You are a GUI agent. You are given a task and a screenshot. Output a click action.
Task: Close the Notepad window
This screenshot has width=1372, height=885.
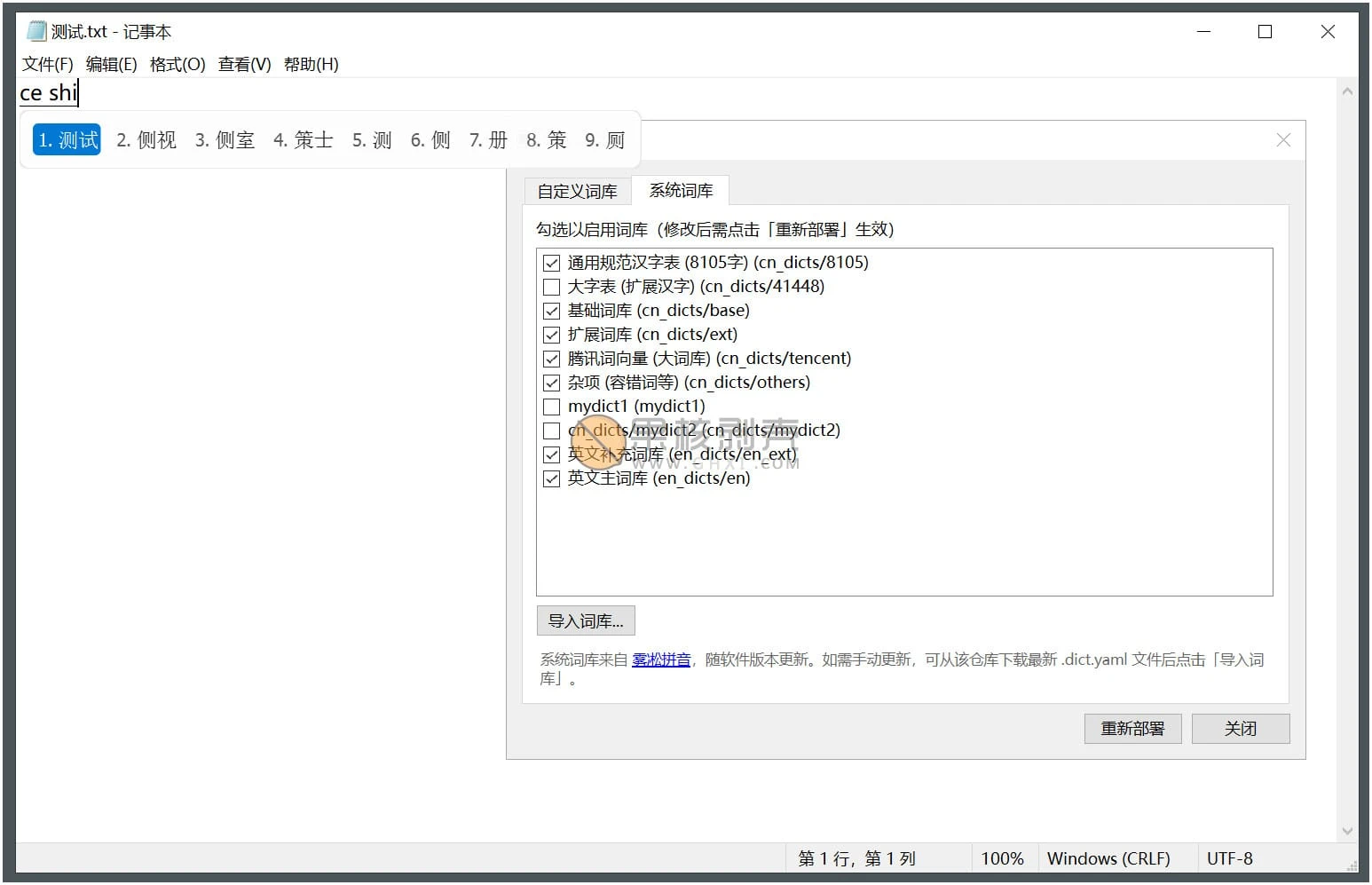click(x=1328, y=31)
